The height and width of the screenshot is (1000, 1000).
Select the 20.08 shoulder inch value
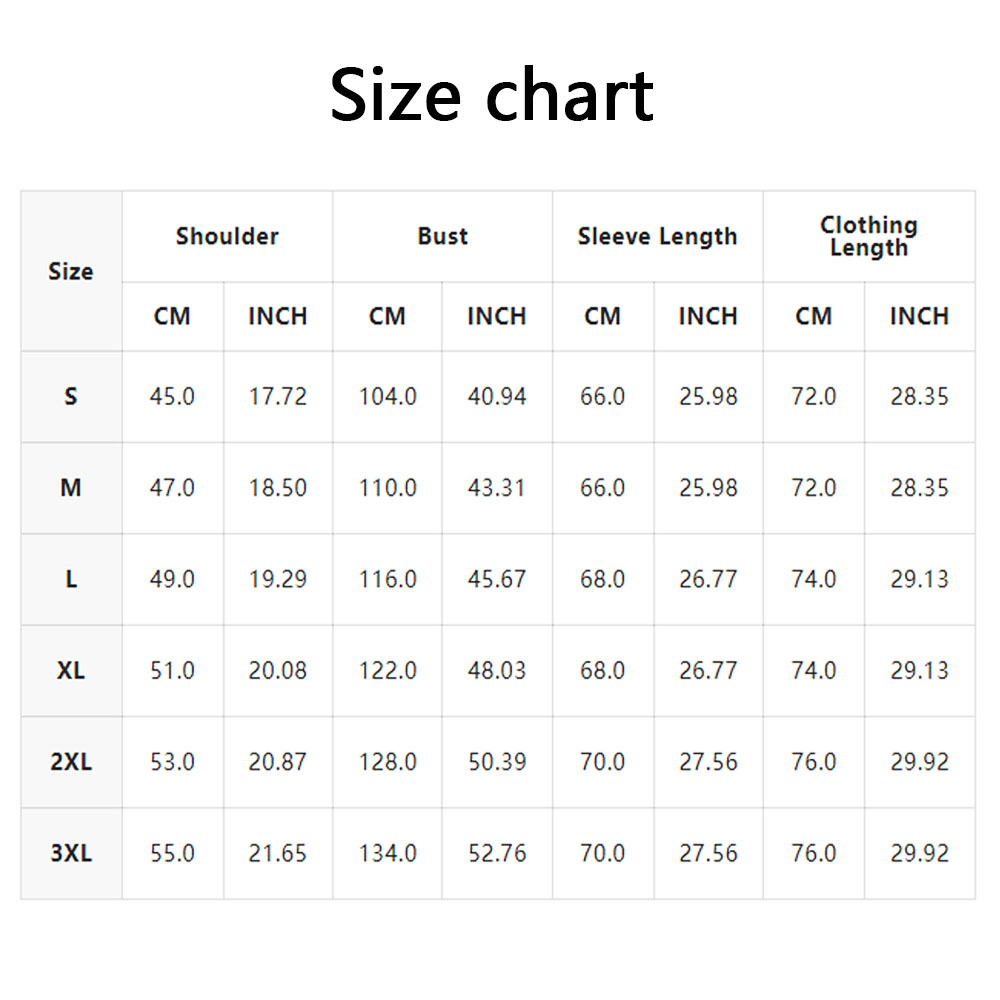[x=278, y=671]
